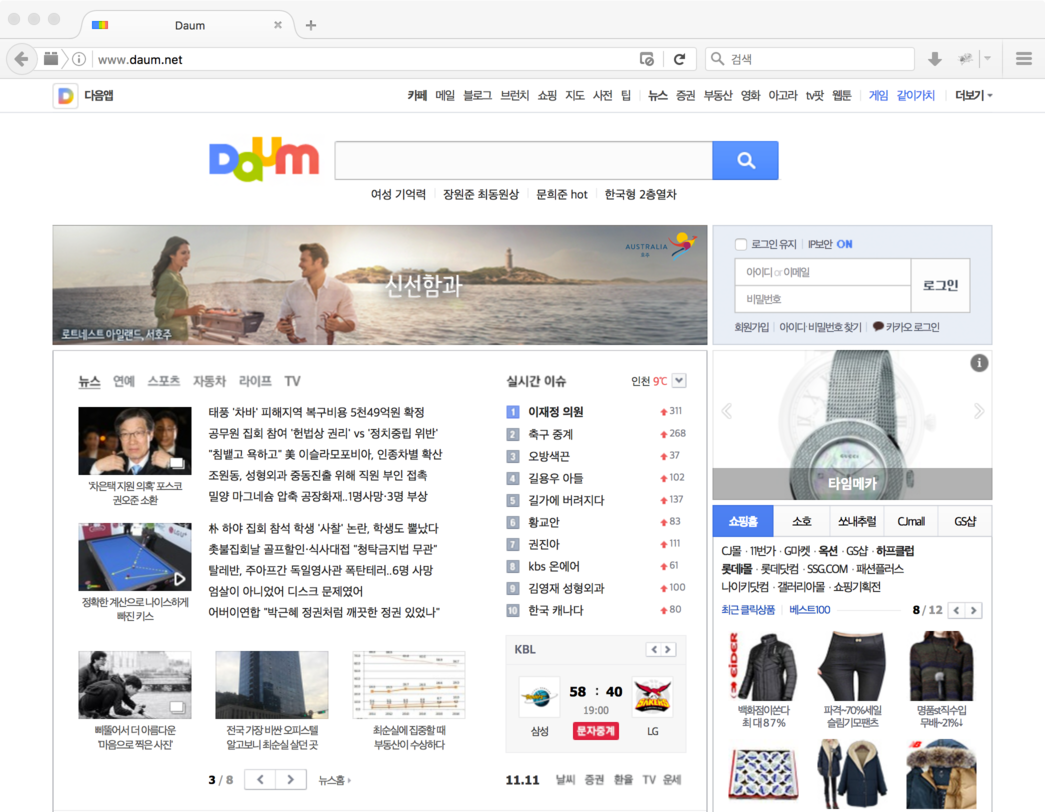This screenshot has width=1045, height=812.
Task: Click trending issue 한국 캐나다
Action: pyautogui.click(x=556, y=610)
